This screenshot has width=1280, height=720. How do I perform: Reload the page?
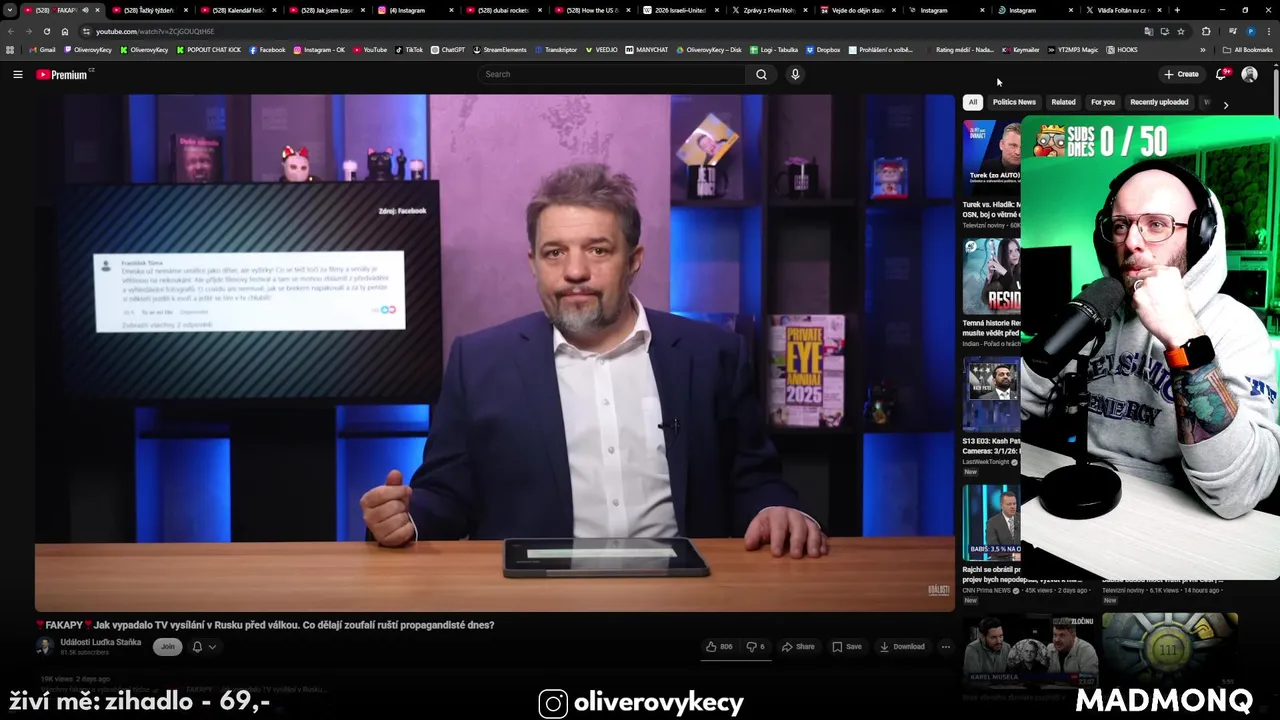47,31
